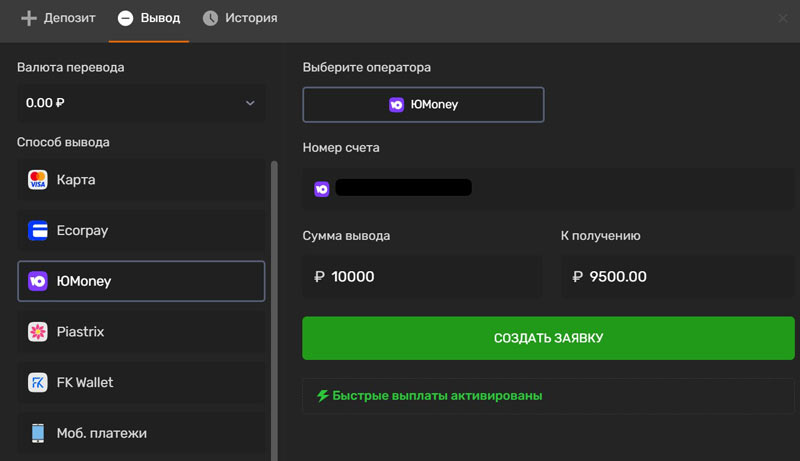Click the ЮMoney purple icon in the method list
Viewport: 800px width, 461px height.
[x=38, y=281]
